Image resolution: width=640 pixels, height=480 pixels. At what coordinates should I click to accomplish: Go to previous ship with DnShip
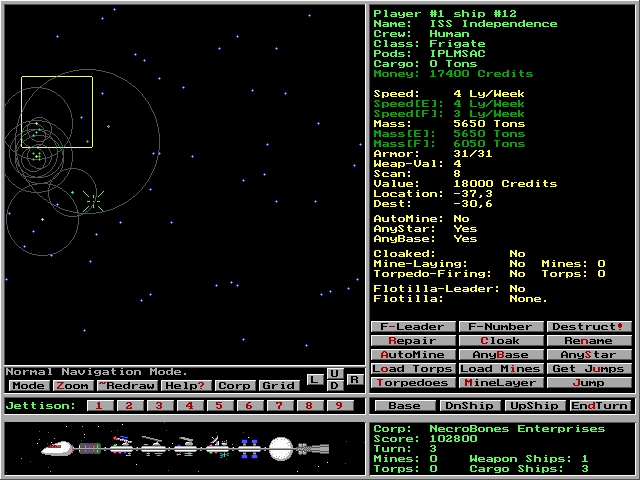tap(469, 406)
